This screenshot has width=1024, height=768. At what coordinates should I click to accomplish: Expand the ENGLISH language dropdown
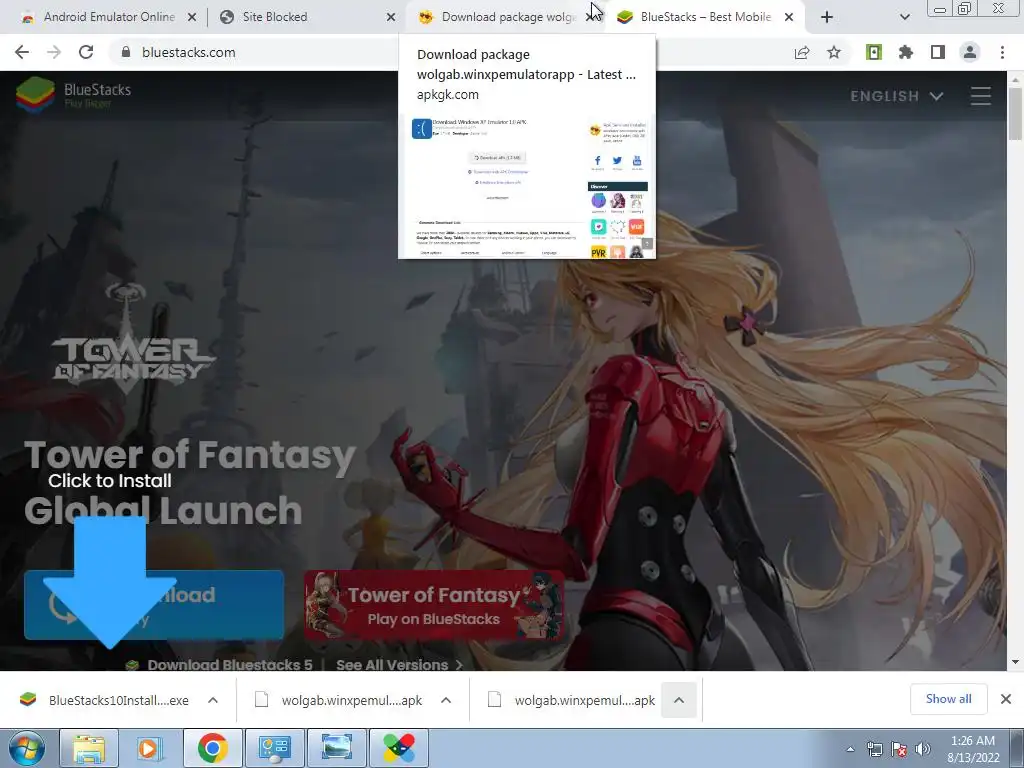click(896, 96)
